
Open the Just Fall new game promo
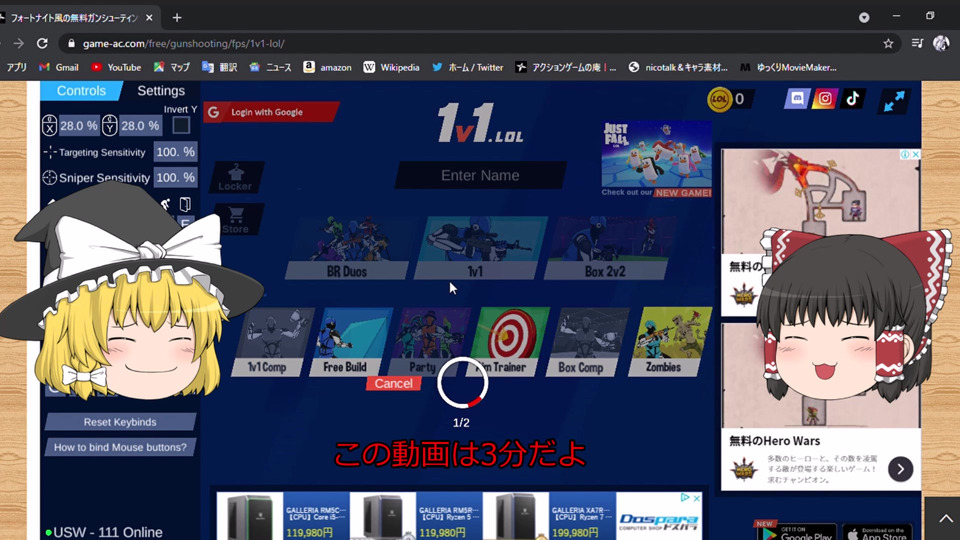tap(656, 159)
